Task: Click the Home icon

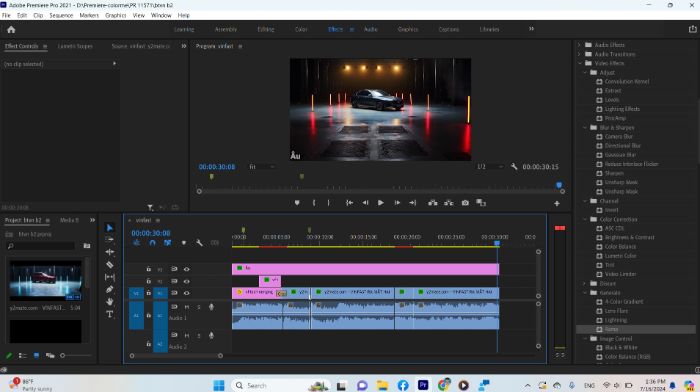Action: [x=11, y=29]
